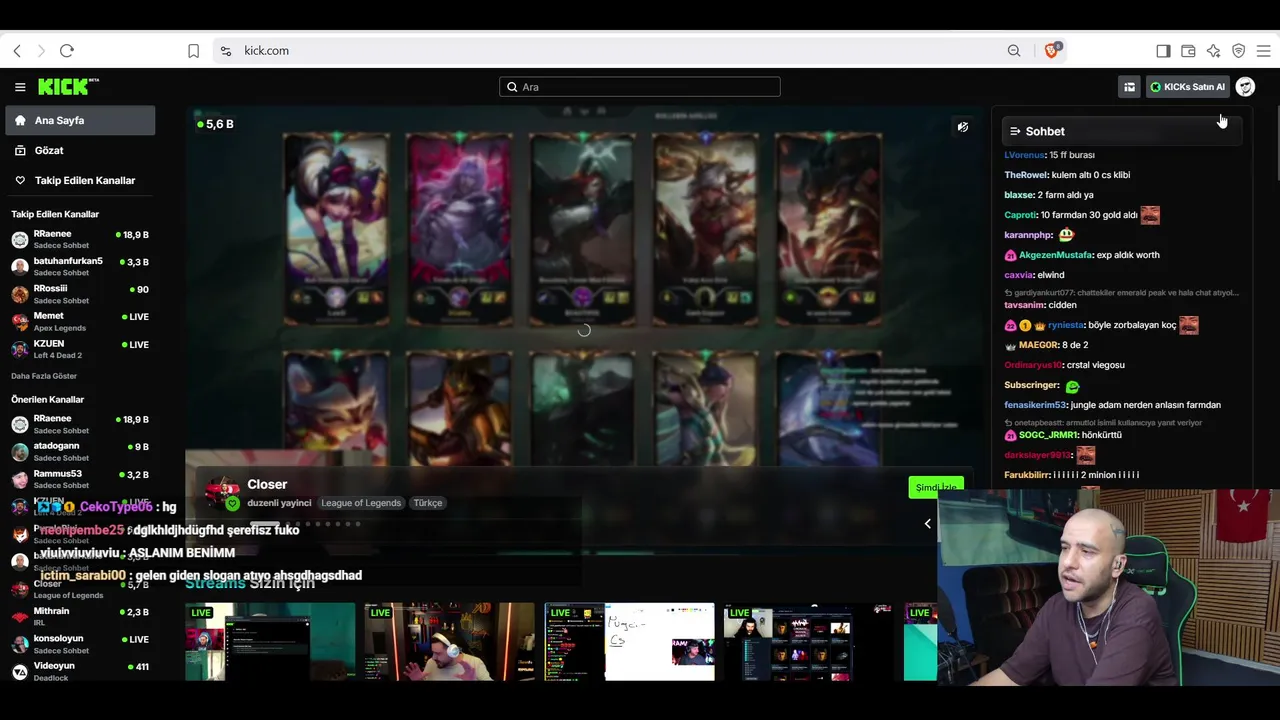
Task: Open RRaenee under Önerilen Kanallar heading
Action: click(80, 424)
